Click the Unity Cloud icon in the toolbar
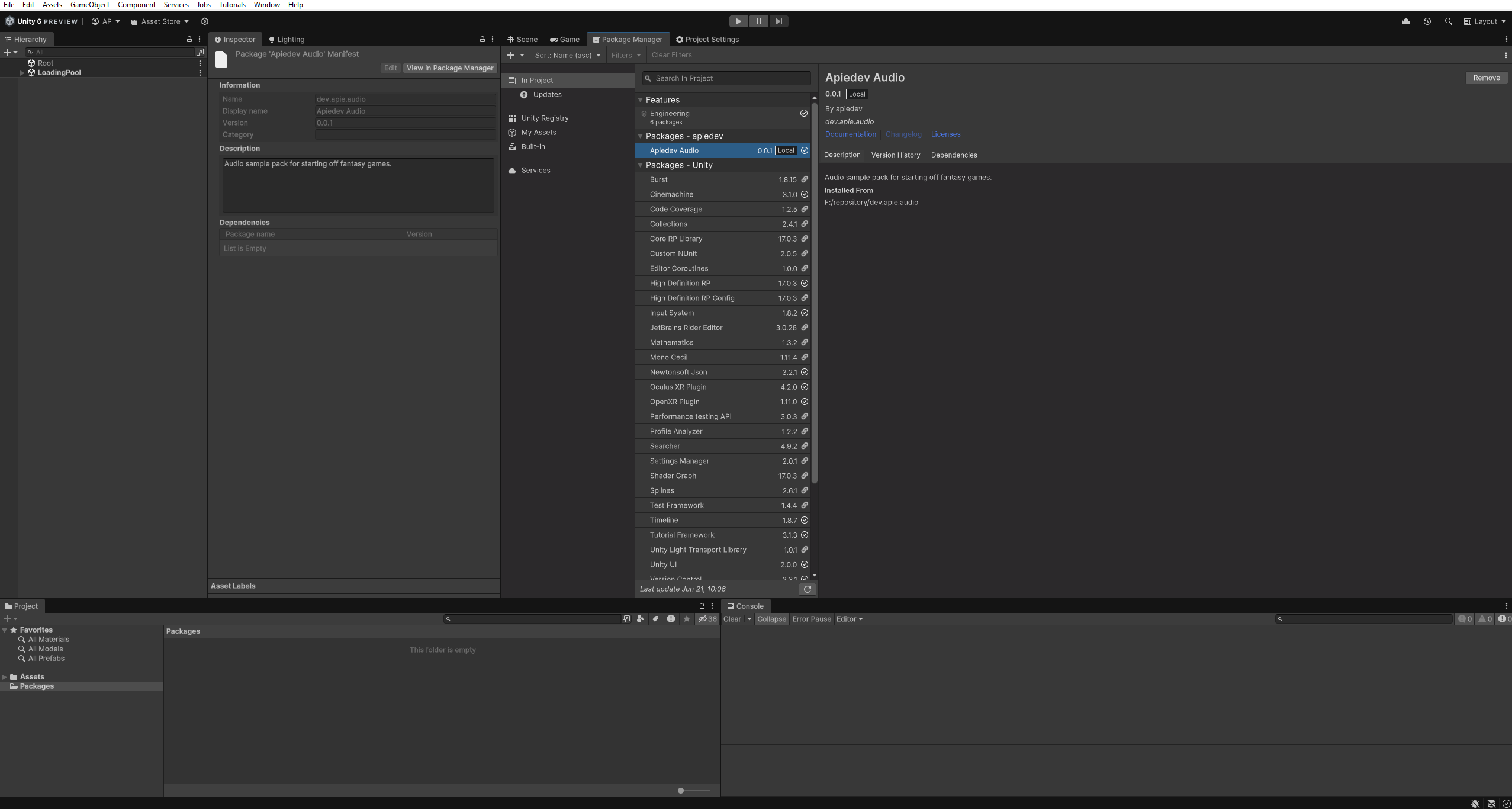The width and height of the screenshot is (1512, 809). pyautogui.click(x=1405, y=21)
